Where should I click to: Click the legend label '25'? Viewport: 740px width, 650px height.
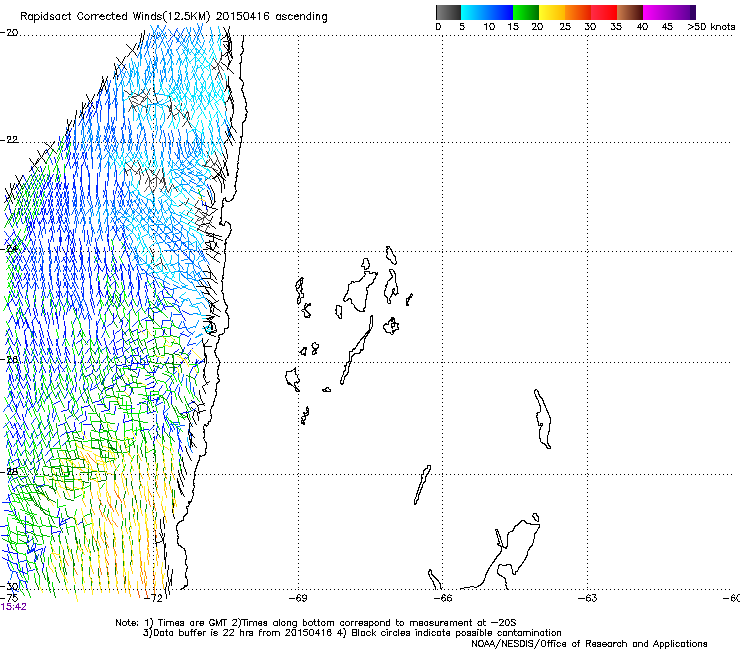(x=565, y=27)
